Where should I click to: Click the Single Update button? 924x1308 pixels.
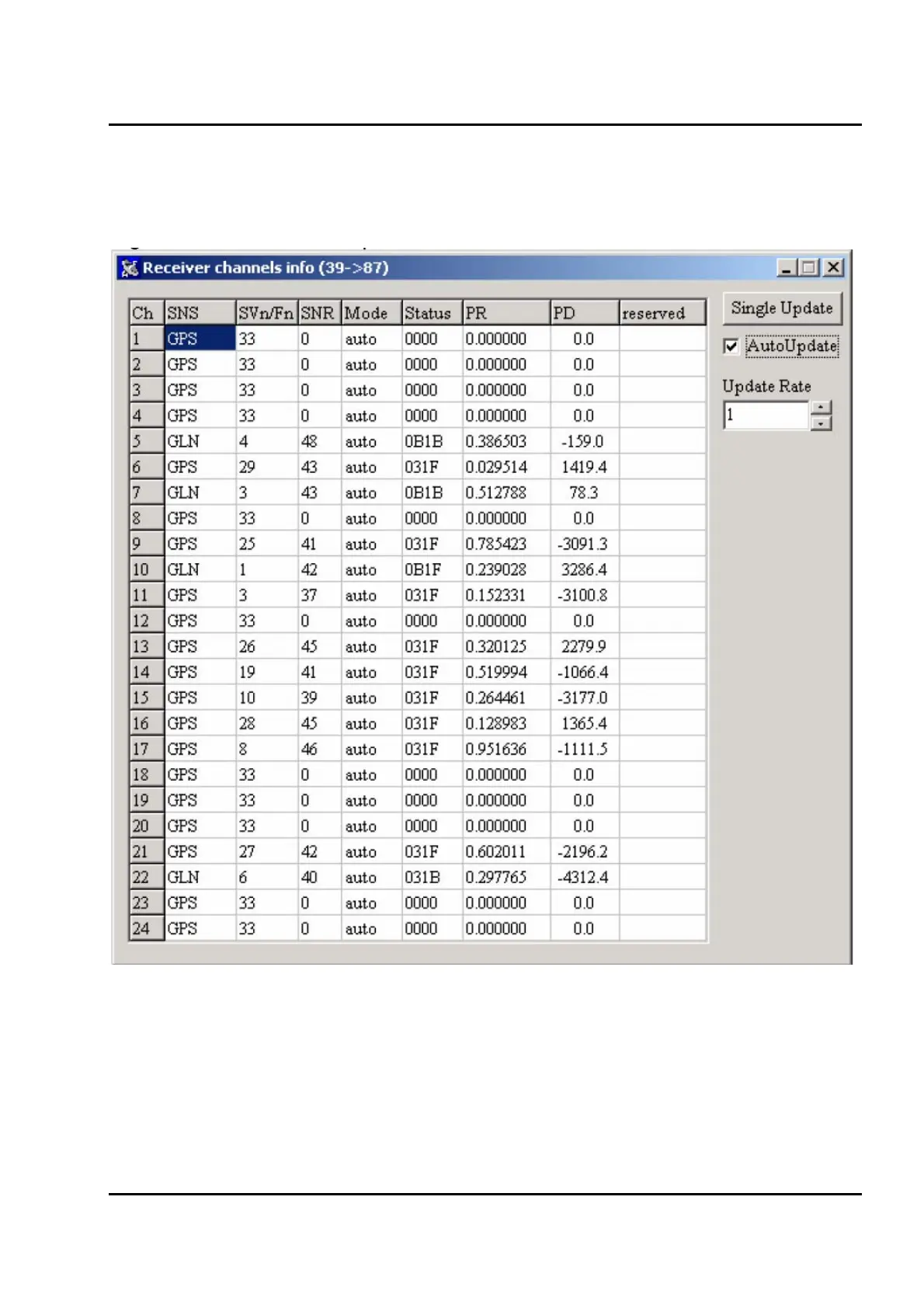tap(781, 308)
